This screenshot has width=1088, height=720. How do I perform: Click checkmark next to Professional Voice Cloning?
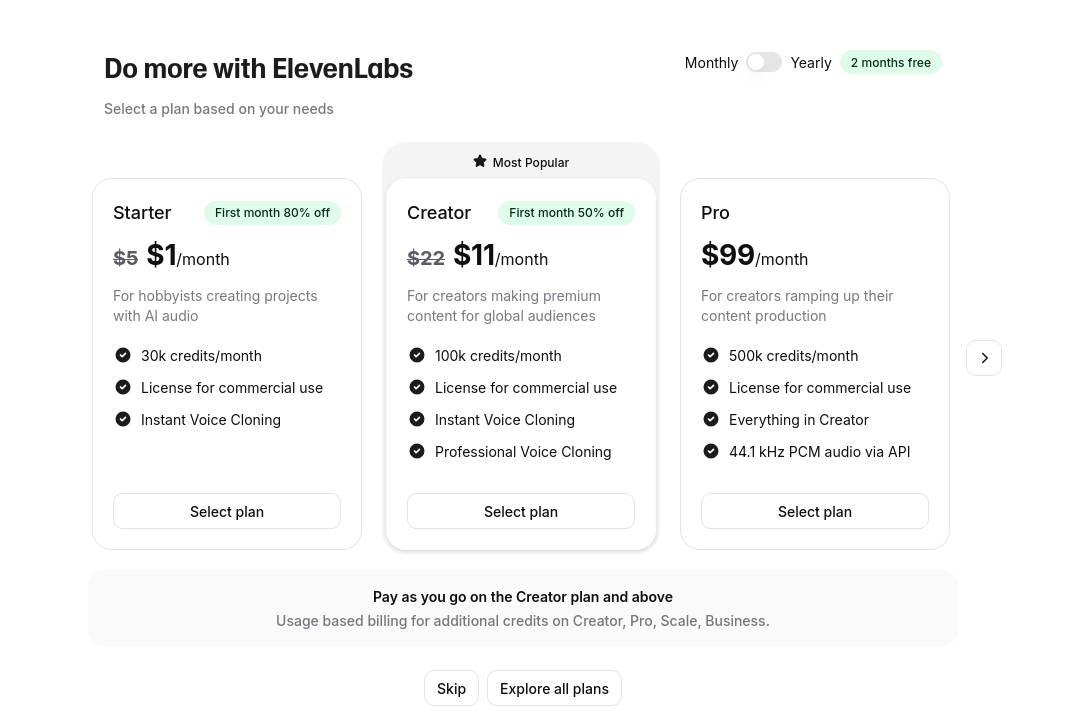coord(417,451)
